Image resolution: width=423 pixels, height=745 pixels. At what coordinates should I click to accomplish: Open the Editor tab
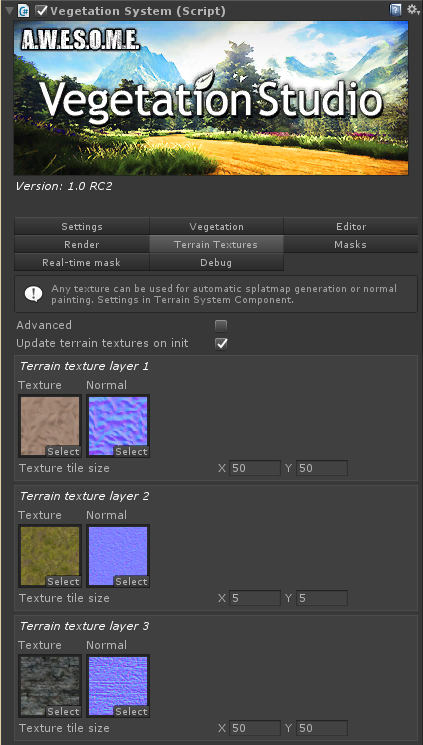point(351,227)
